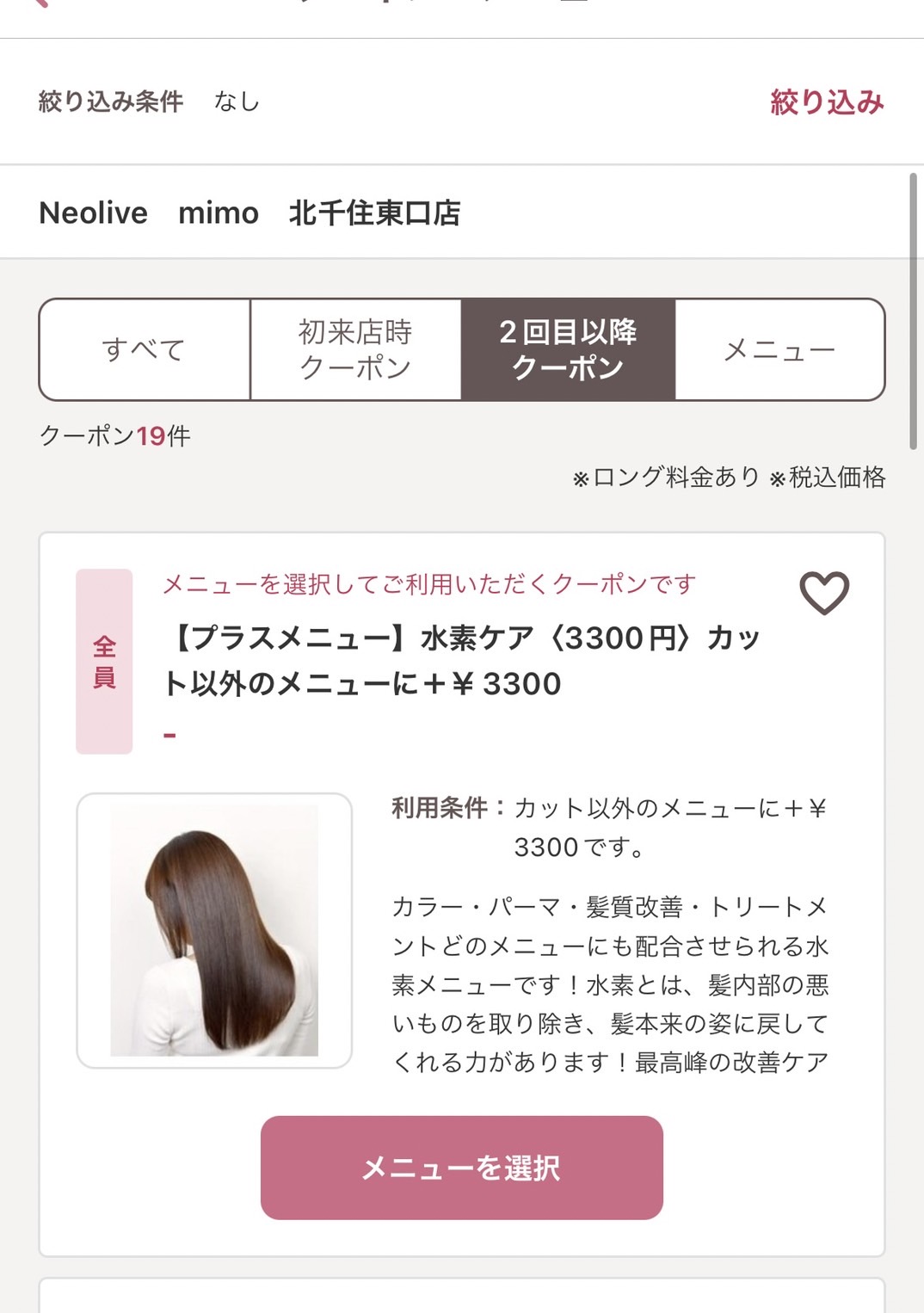Open the long straight hair thumbnail
Screen dimensions: 924x1313
click(x=214, y=930)
